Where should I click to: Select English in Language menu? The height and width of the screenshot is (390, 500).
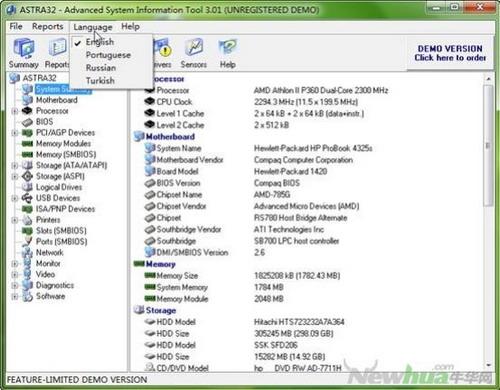tap(111, 42)
